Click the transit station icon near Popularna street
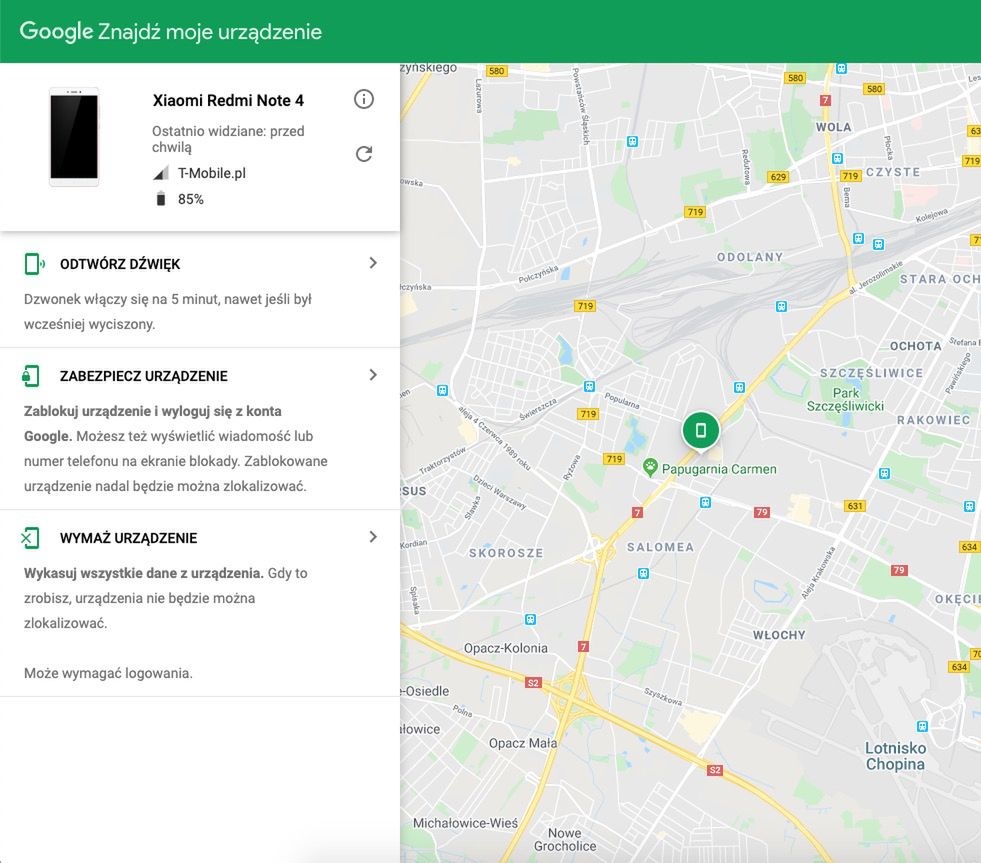 [x=589, y=386]
